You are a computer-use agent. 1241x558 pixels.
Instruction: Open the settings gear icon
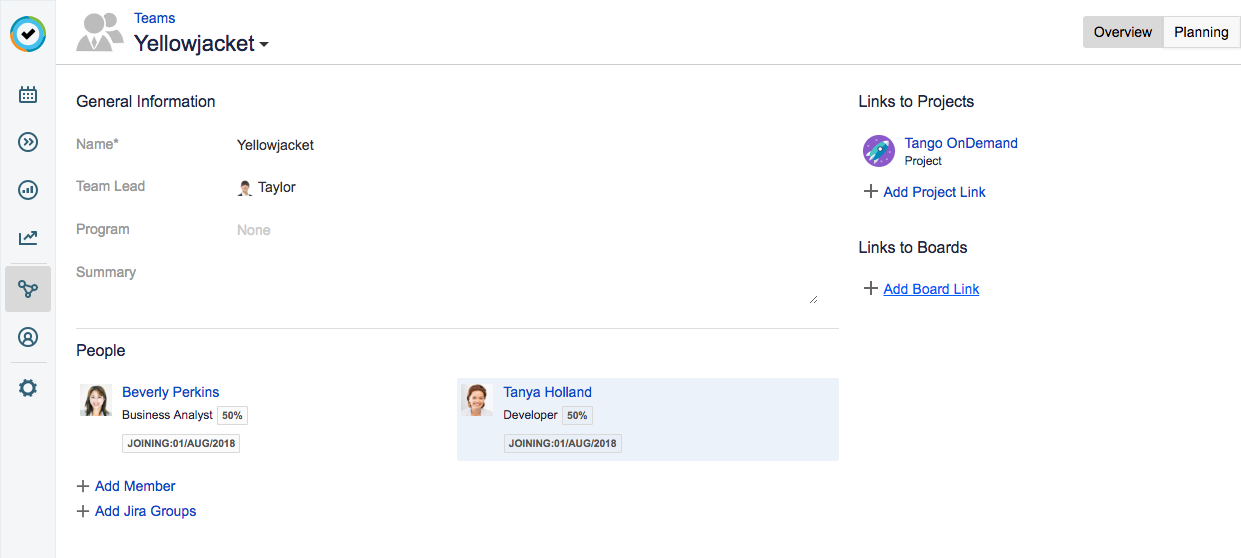(x=28, y=388)
